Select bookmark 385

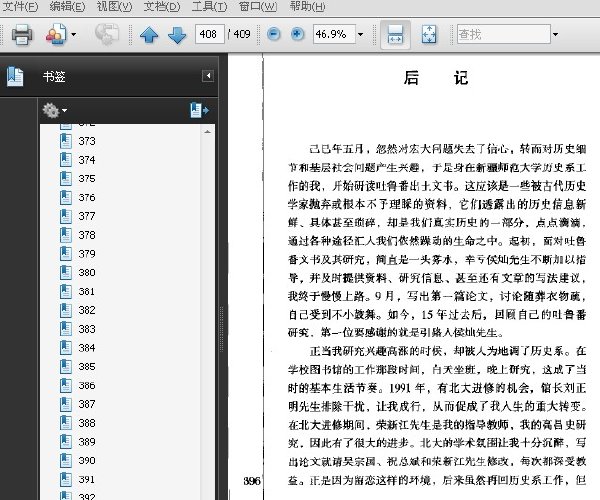(87, 366)
